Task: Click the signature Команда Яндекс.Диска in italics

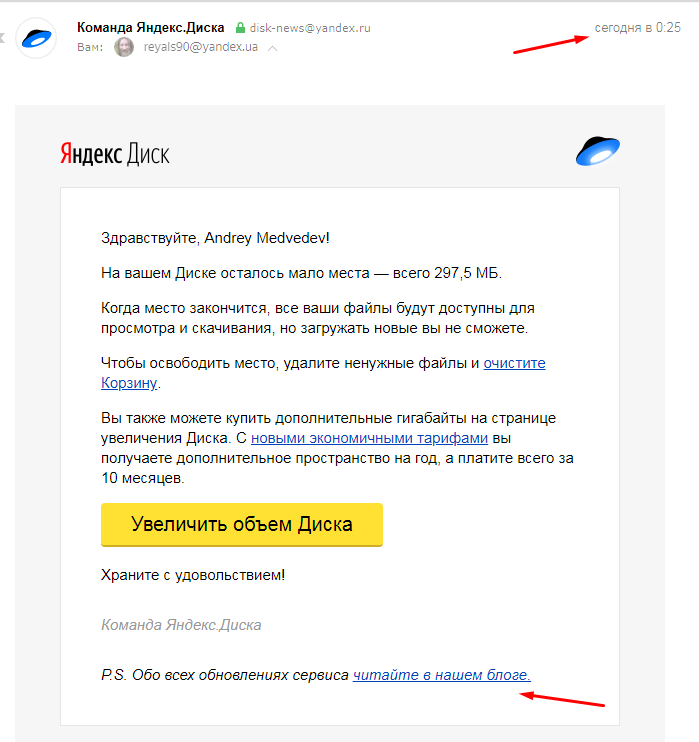Action: pos(181,625)
